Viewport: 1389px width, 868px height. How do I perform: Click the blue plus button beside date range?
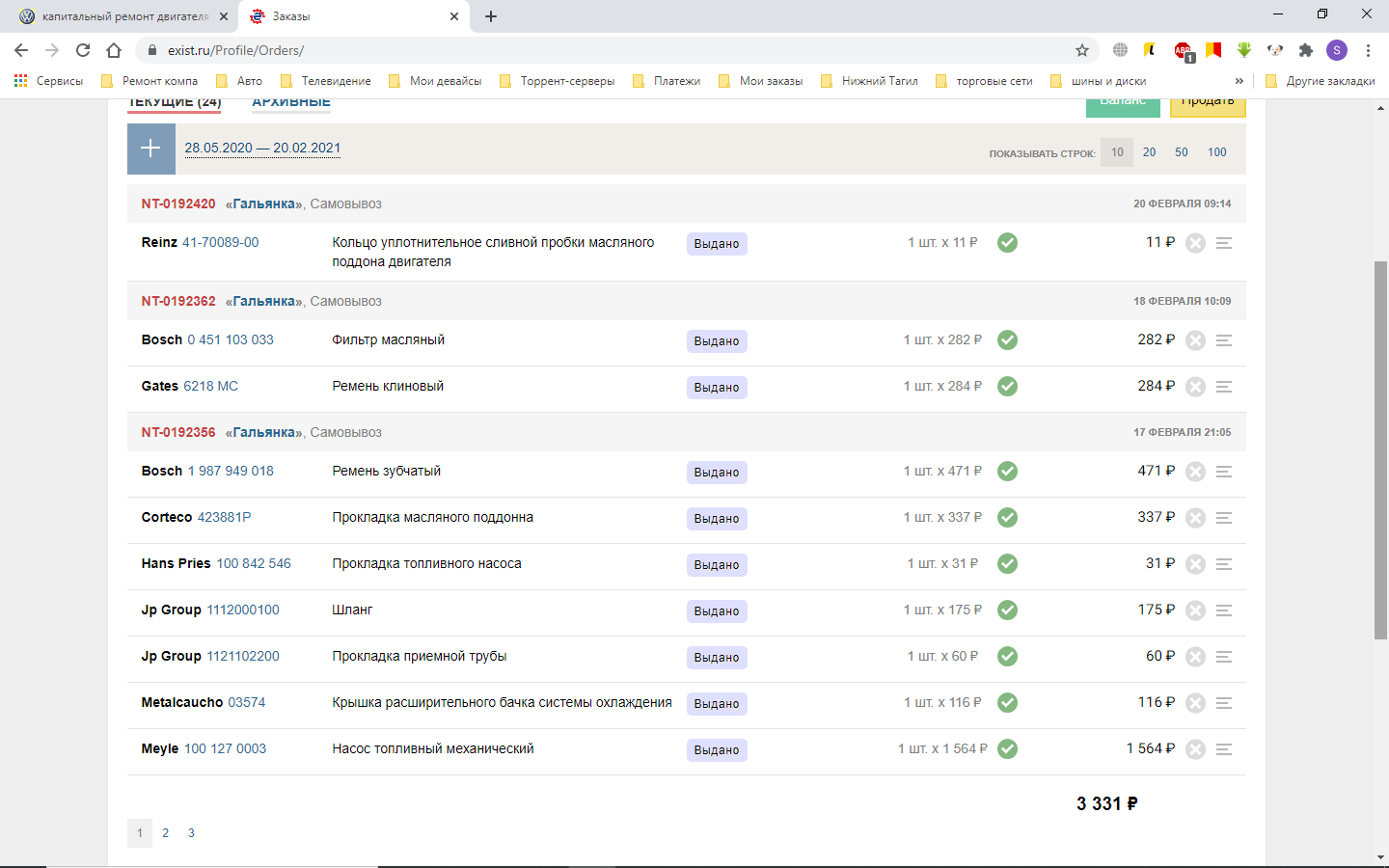(151, 149)
